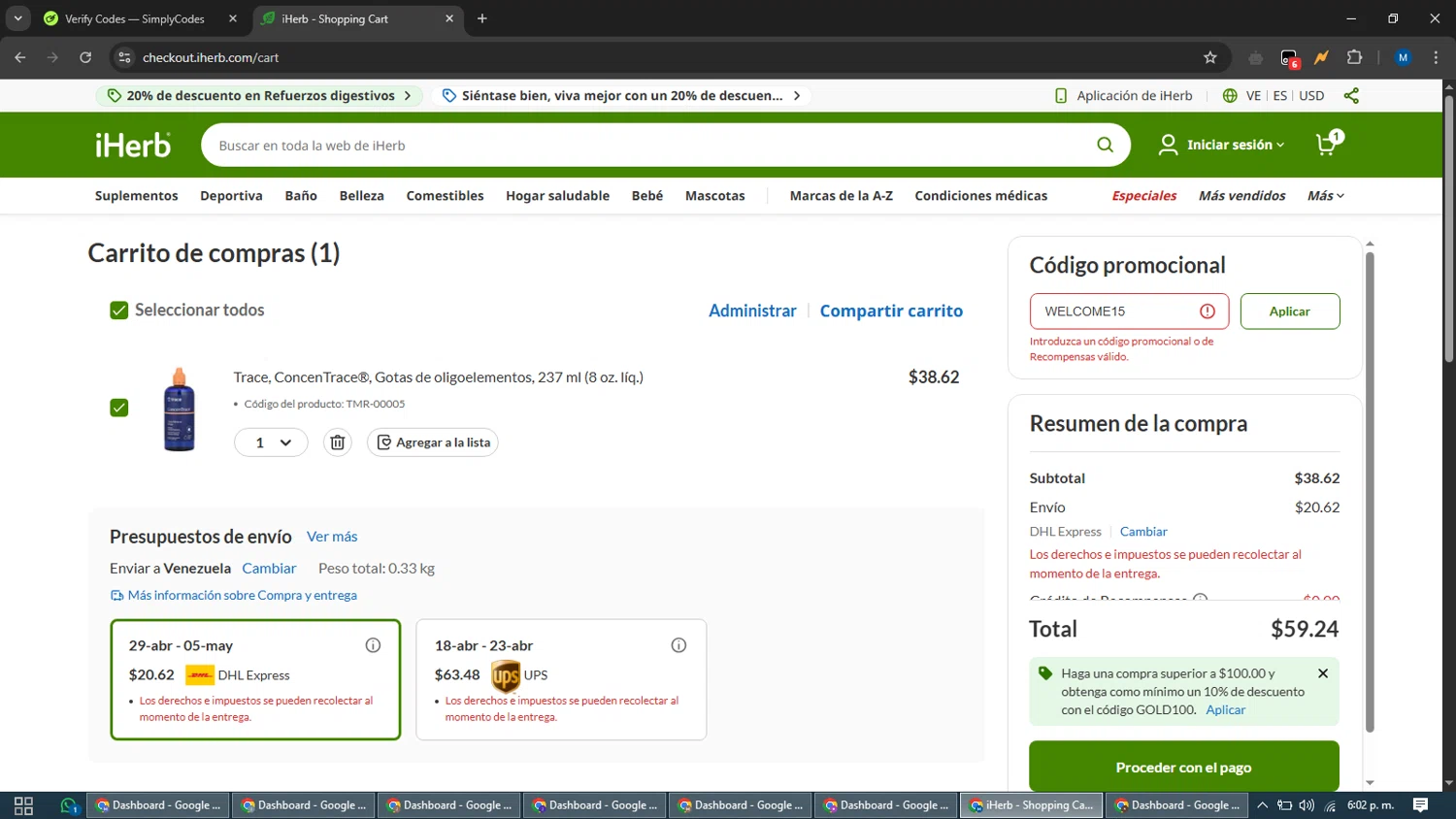
Task: Dismiss the GOLD100 promo banner
Action: click(x=1322, y=673)
